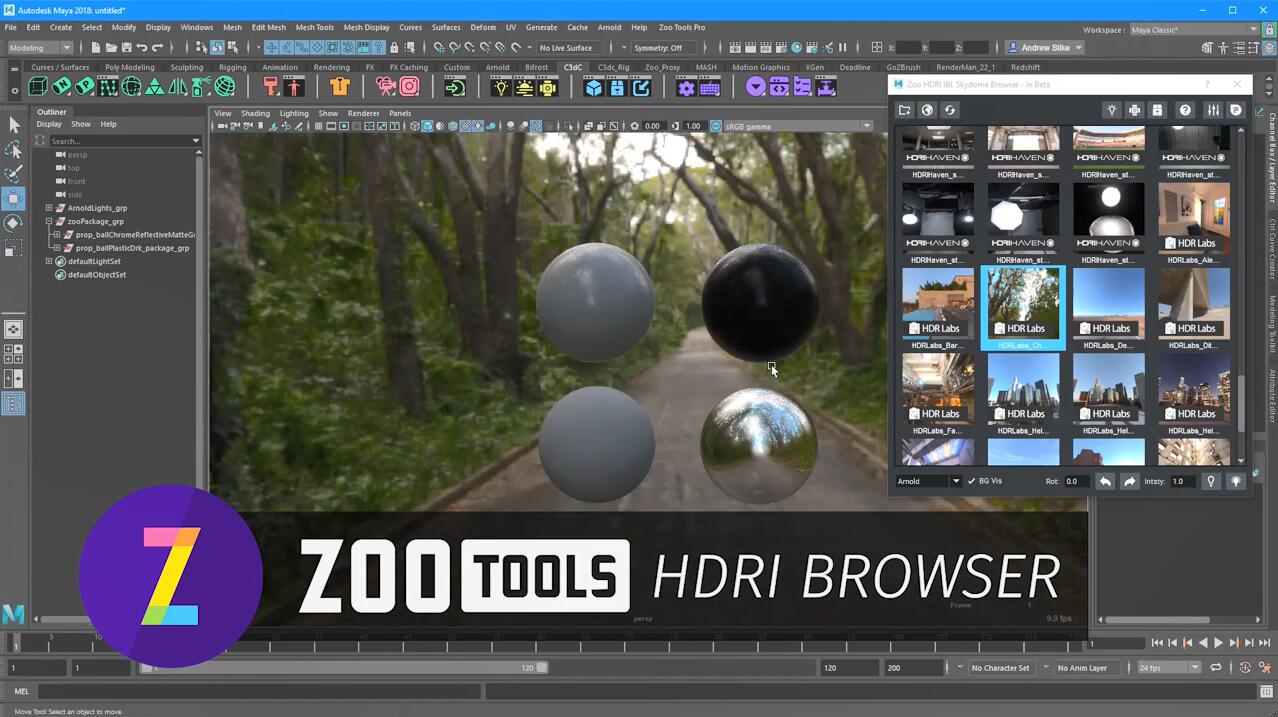The height and width of the screenshot is (717, 1278).
Task: Open the viewport Lighting menu
Action: click(294, 113)
